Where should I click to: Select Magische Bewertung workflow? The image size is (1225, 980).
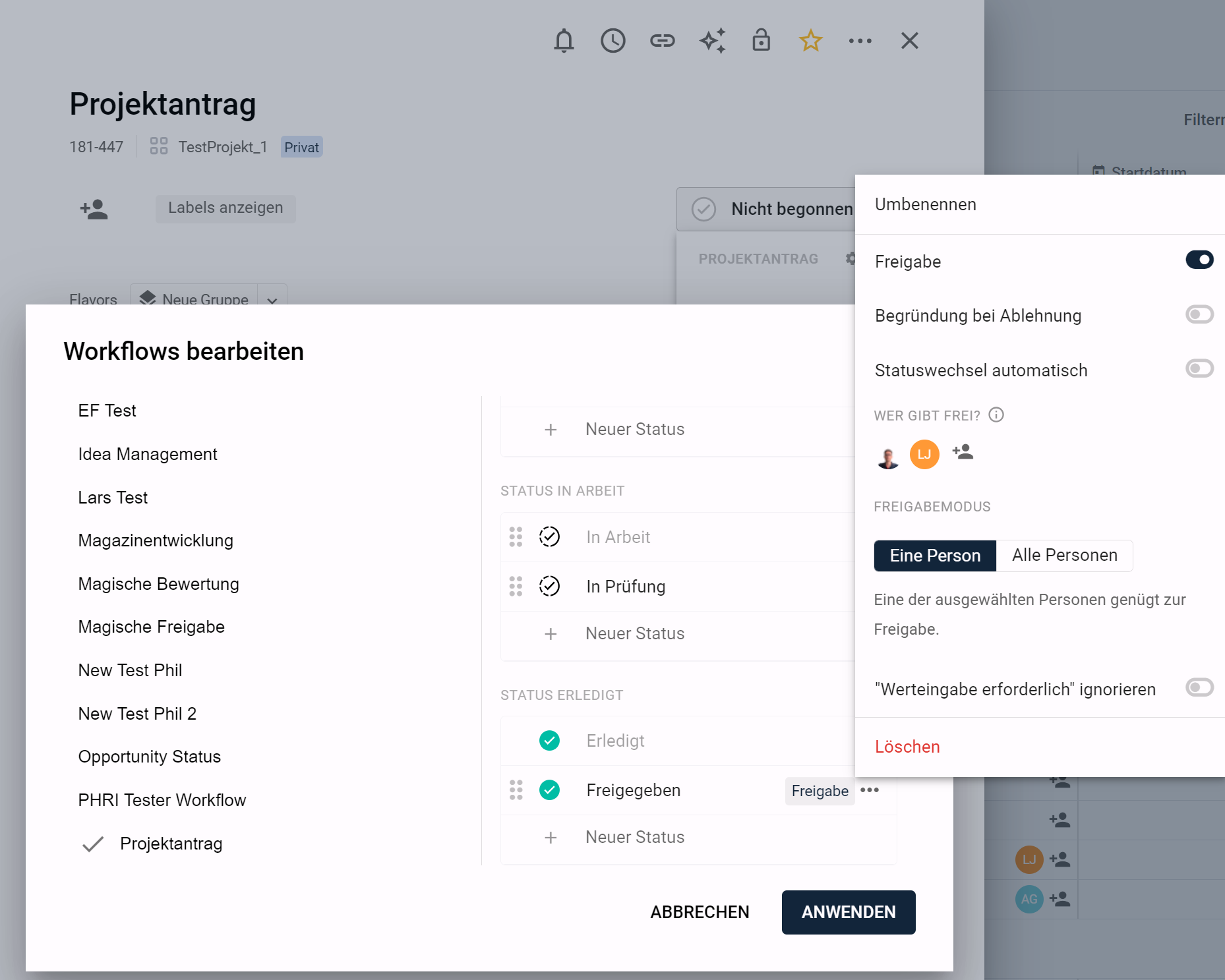click(x=158, y=584)
